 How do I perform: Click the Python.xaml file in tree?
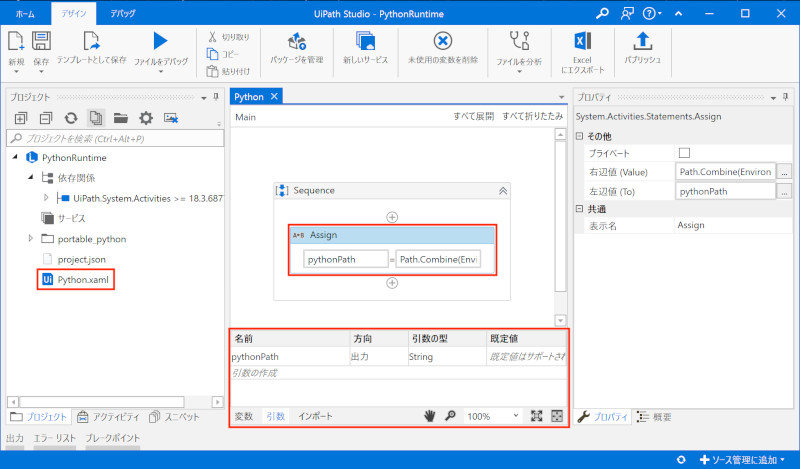tap(76, 280)
